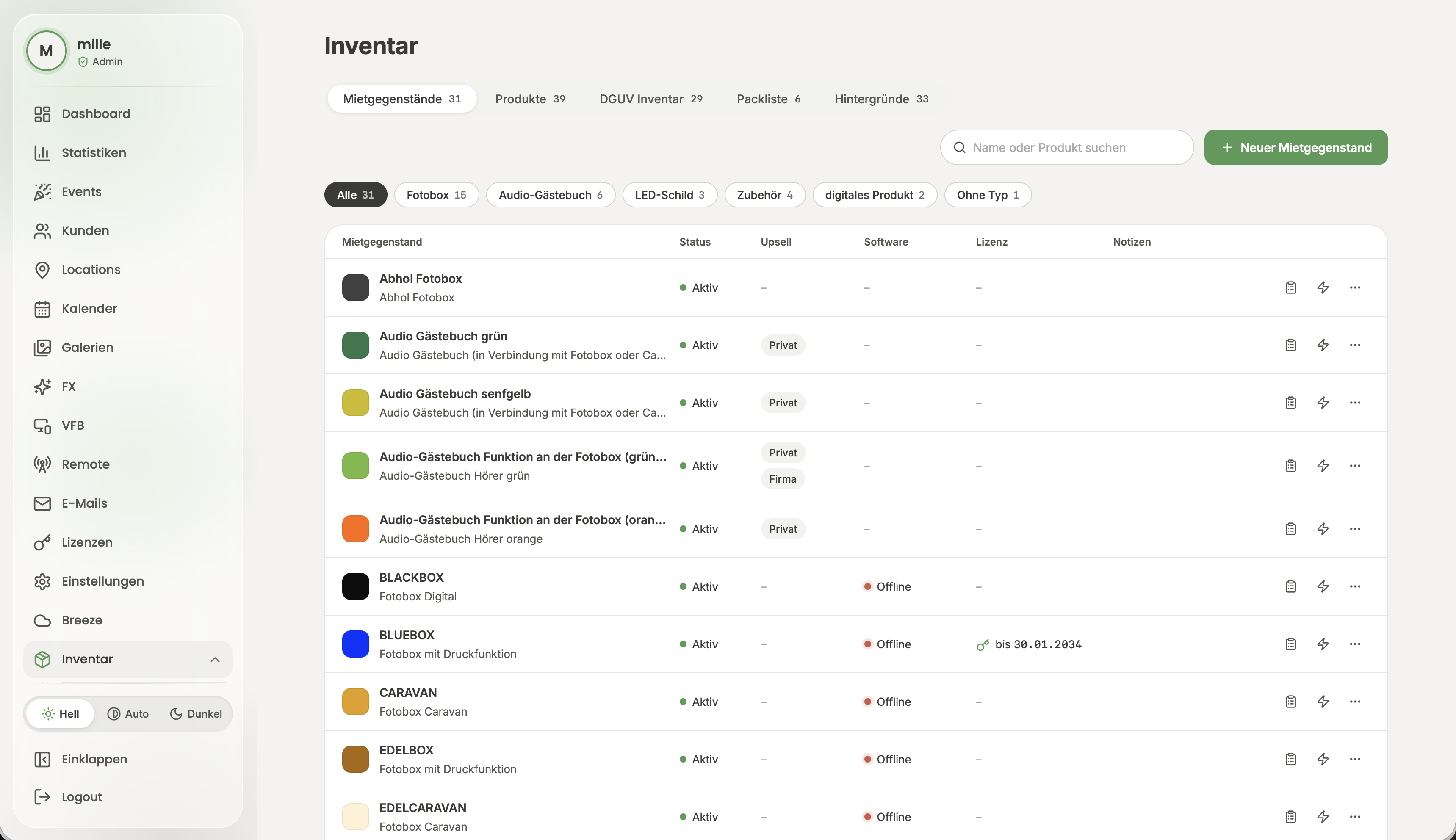
Task: Focus the Name oder Produkt search field
Action: point(1066,147)
